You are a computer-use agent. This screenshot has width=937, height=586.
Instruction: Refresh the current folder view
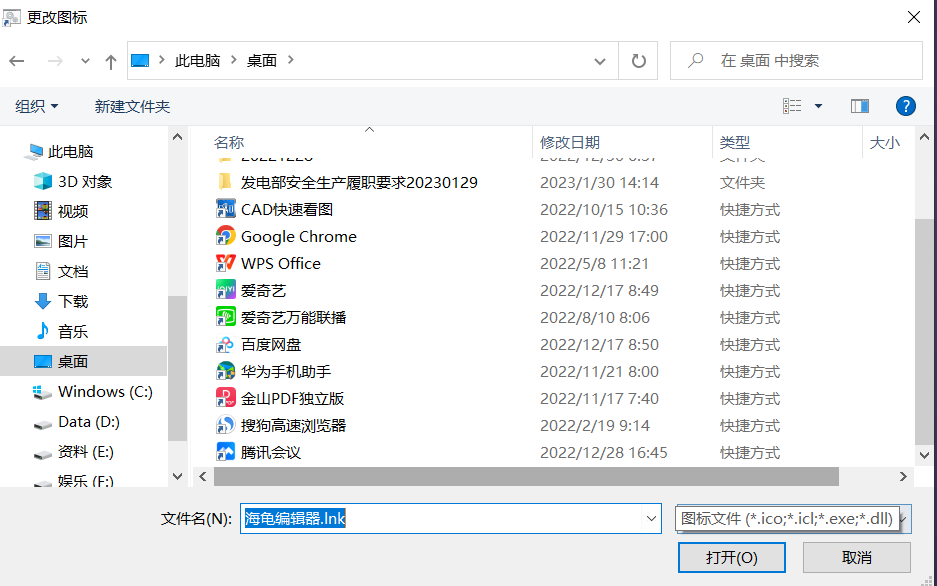pos(638,61)
